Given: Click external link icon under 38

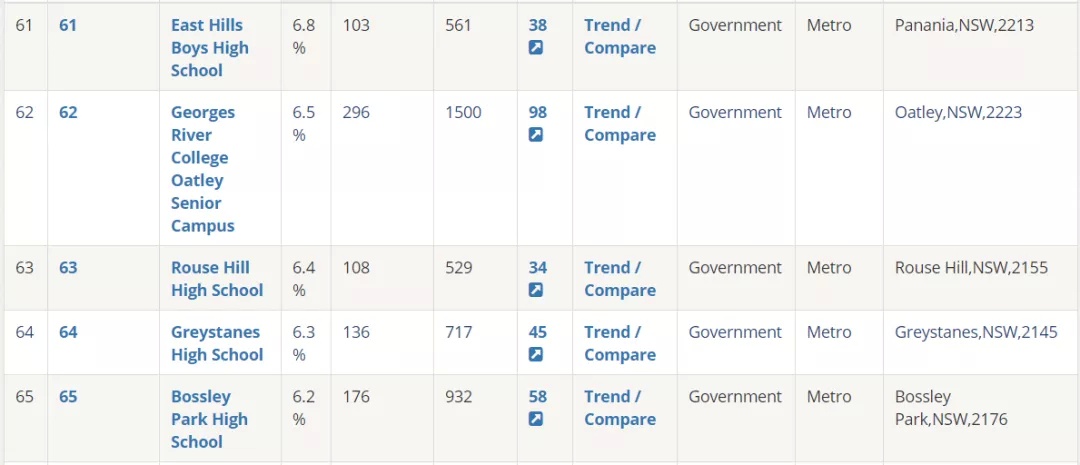Looking at the screenshot, I should tap(536, 48).
